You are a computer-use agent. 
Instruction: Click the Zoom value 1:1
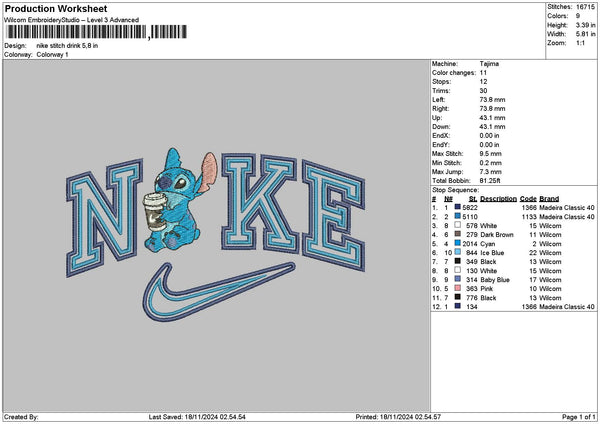[580, 43]
